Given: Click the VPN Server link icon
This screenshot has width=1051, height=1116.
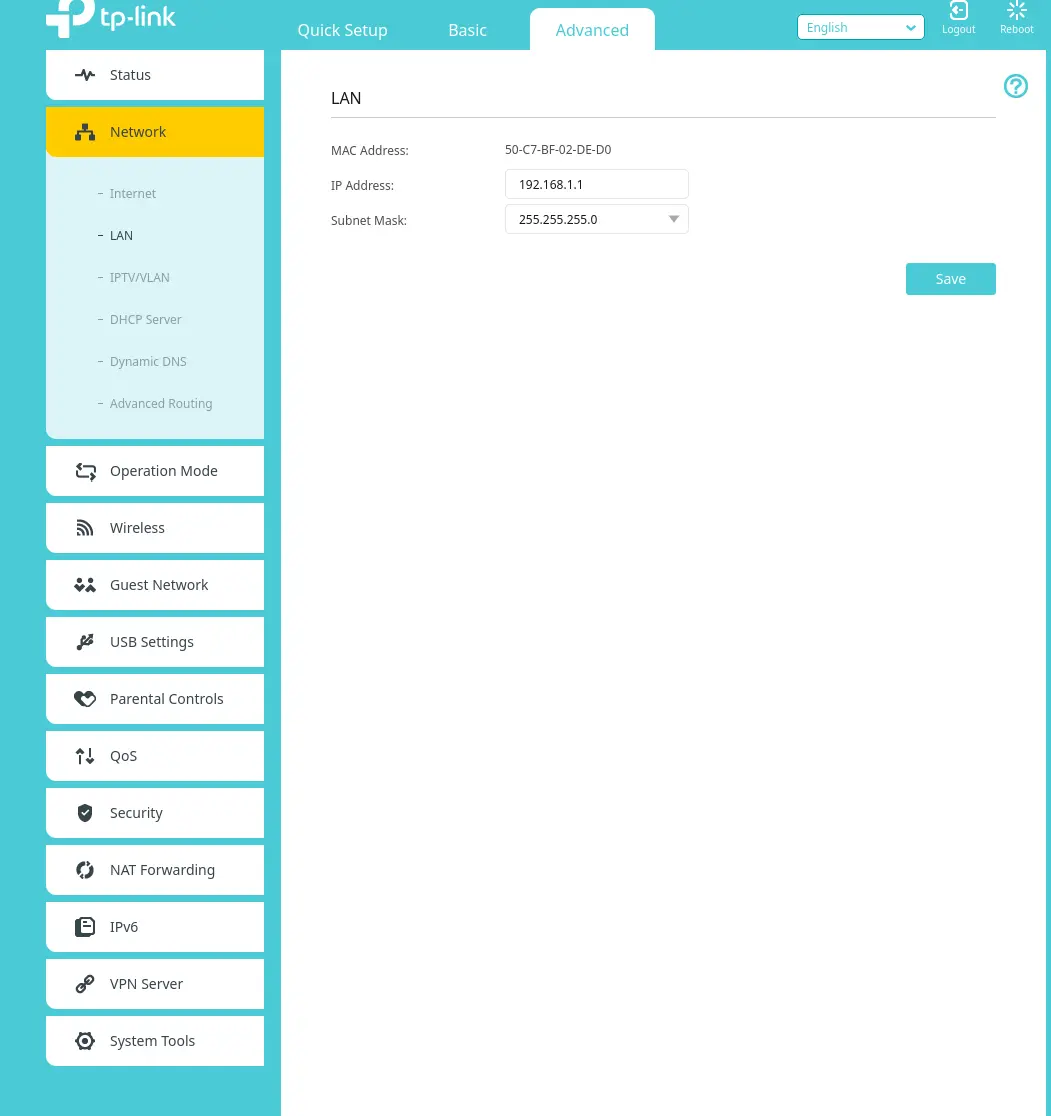Looking at the screenshot, I should tap(85, 984).
